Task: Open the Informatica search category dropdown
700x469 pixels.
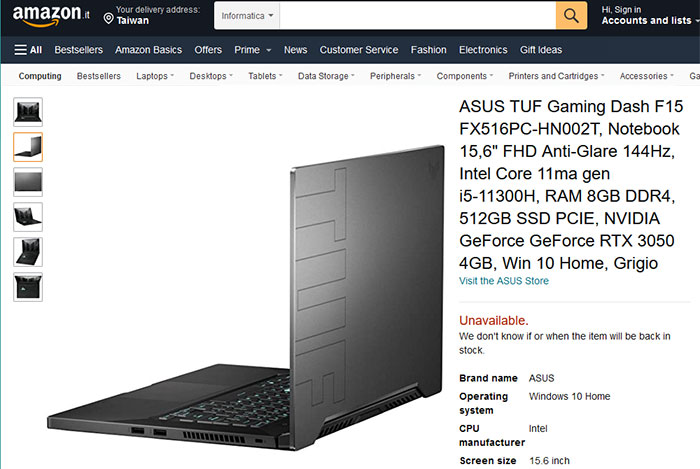Action: 247,16
